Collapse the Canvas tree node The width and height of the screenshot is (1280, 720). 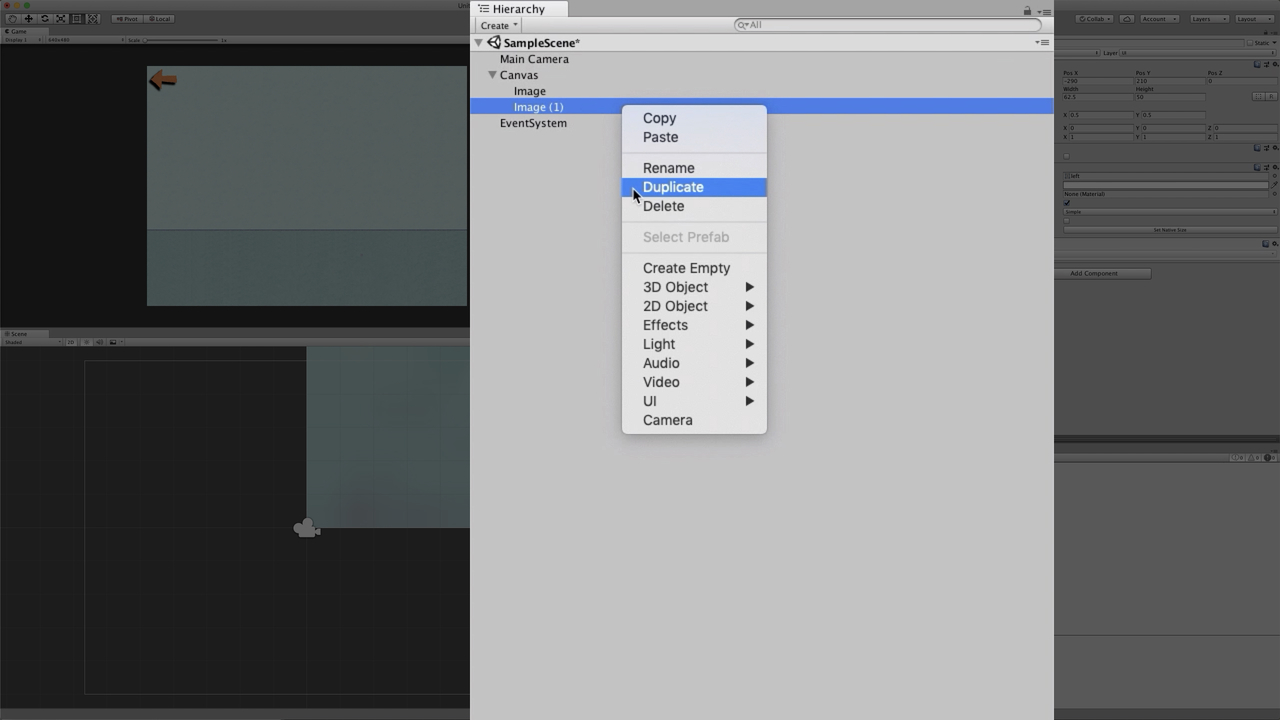click(x=492, y=75)
